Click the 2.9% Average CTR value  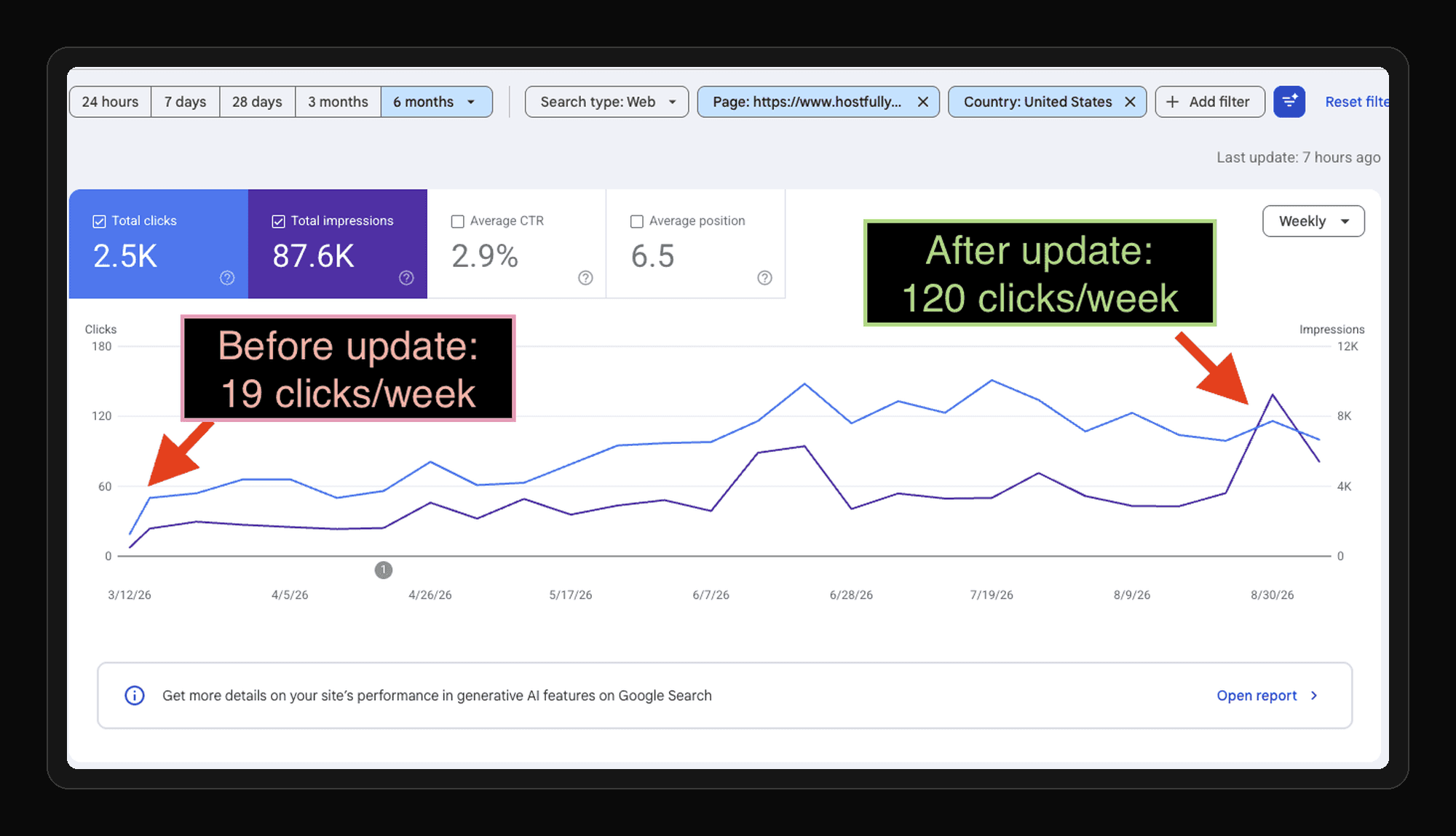[485, 256]
